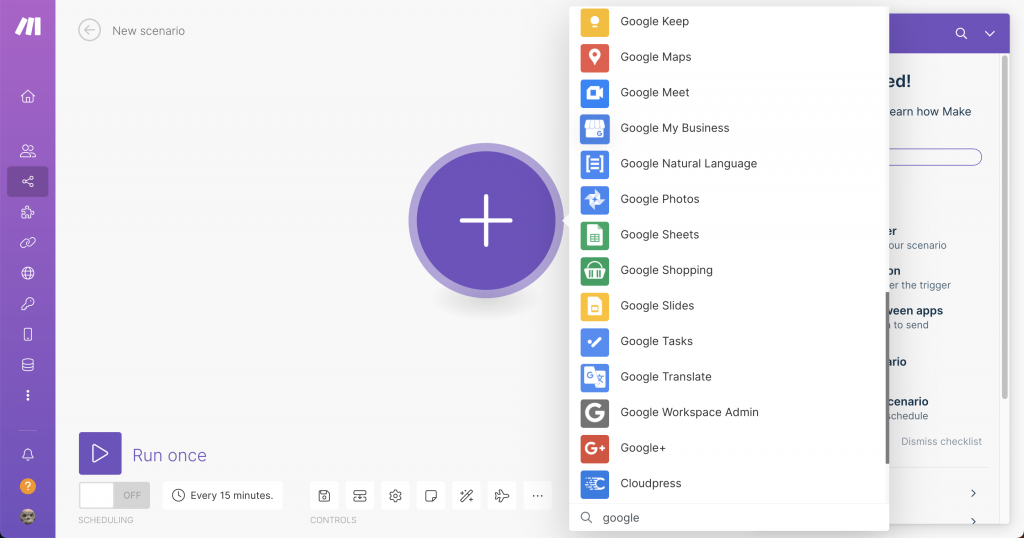Click the Auto-align control icon

(x=360, y=496)
